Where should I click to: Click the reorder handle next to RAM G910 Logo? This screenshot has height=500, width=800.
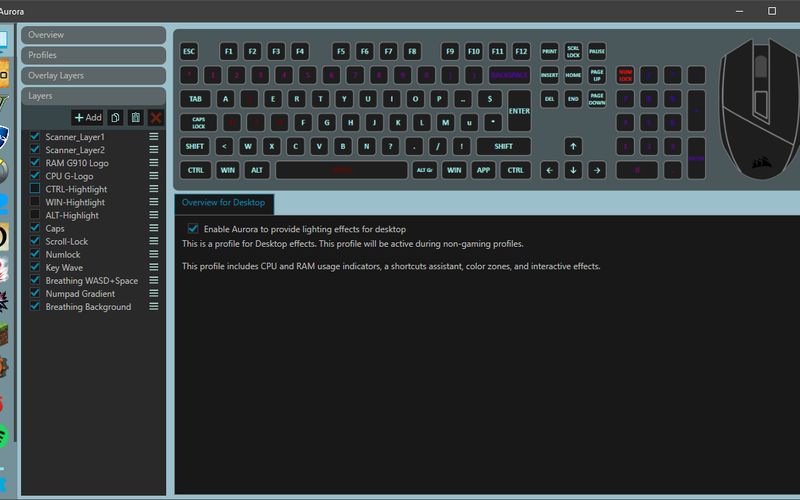tap(154, 163)
